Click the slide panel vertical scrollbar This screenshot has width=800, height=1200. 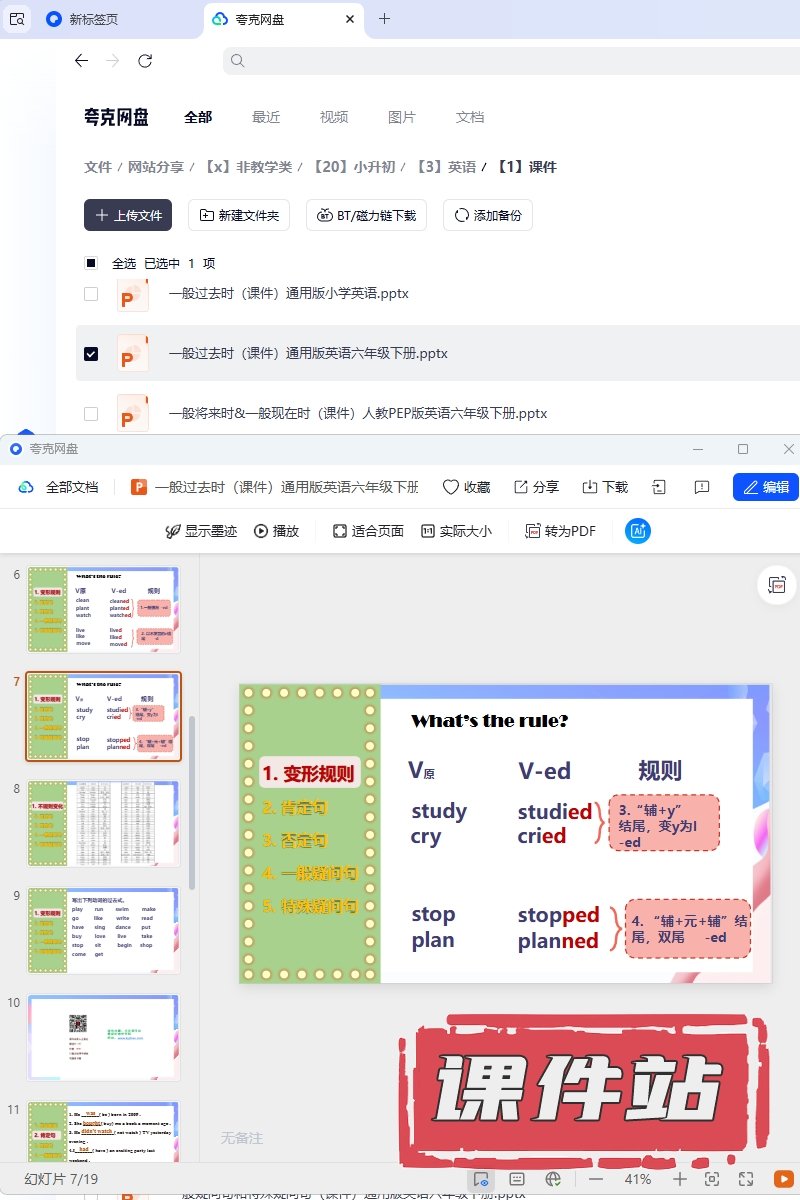191,800
